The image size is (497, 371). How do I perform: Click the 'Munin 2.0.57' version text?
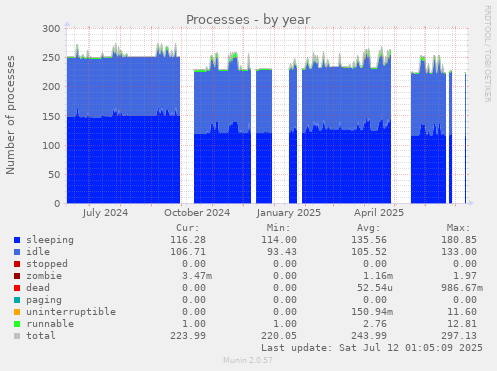point(248,360)
